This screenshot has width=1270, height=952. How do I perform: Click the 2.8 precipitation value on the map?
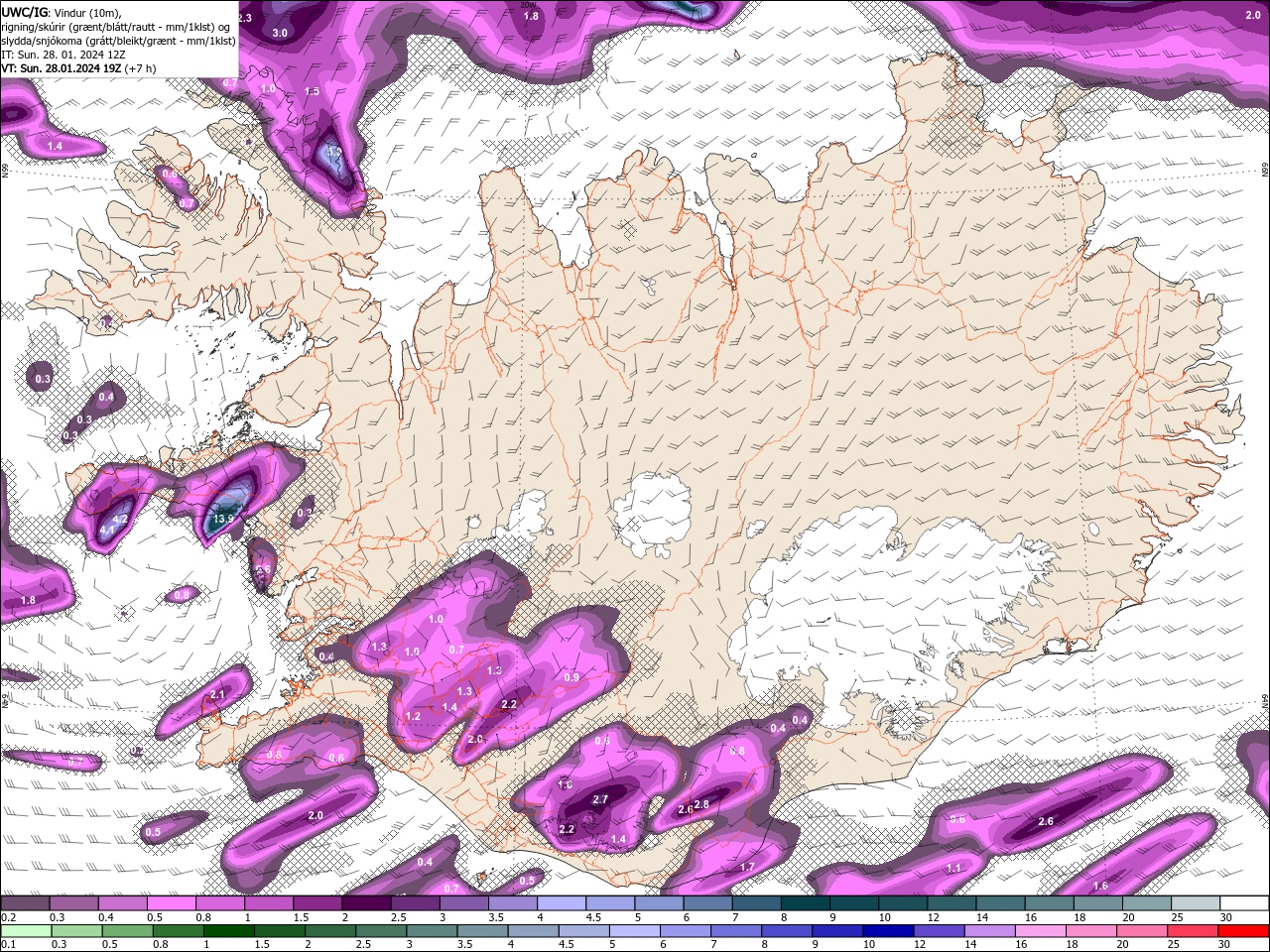701,804
